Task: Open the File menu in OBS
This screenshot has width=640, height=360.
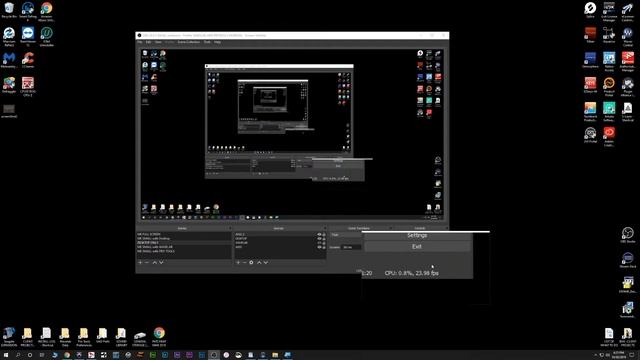Action: tap(140, 42)
